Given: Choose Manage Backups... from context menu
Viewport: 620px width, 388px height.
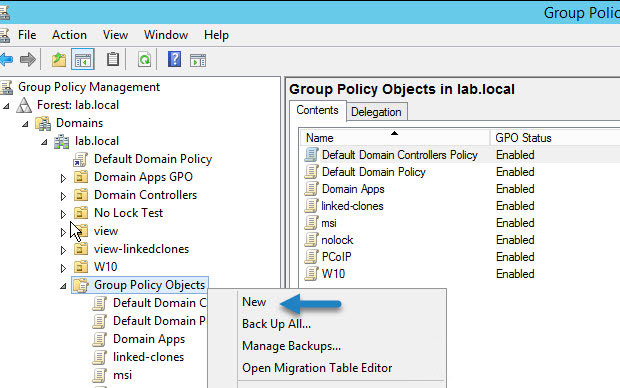Looking at the screenshot, I should tap(291, 346).
